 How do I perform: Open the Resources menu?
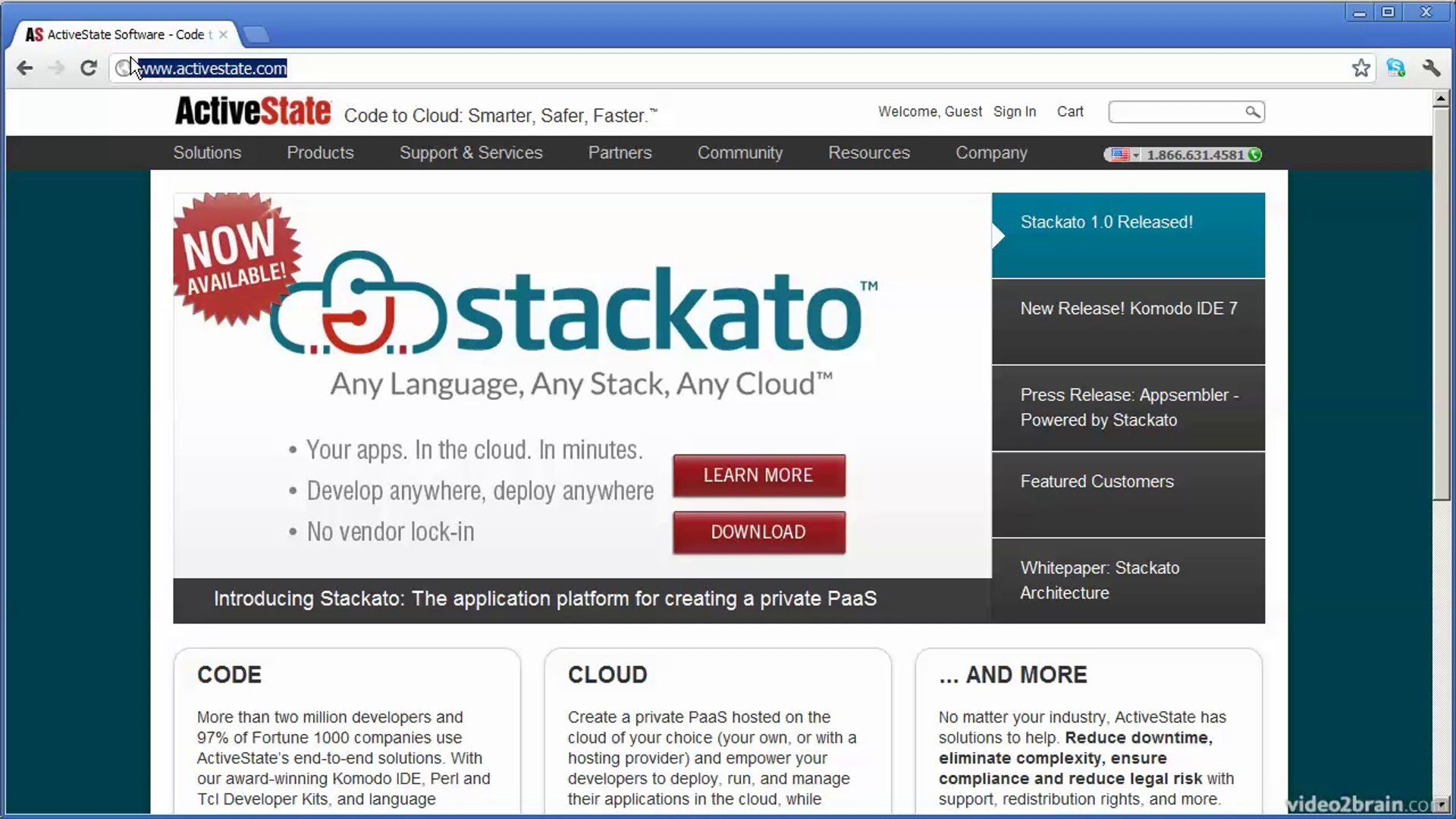point(869,152)
